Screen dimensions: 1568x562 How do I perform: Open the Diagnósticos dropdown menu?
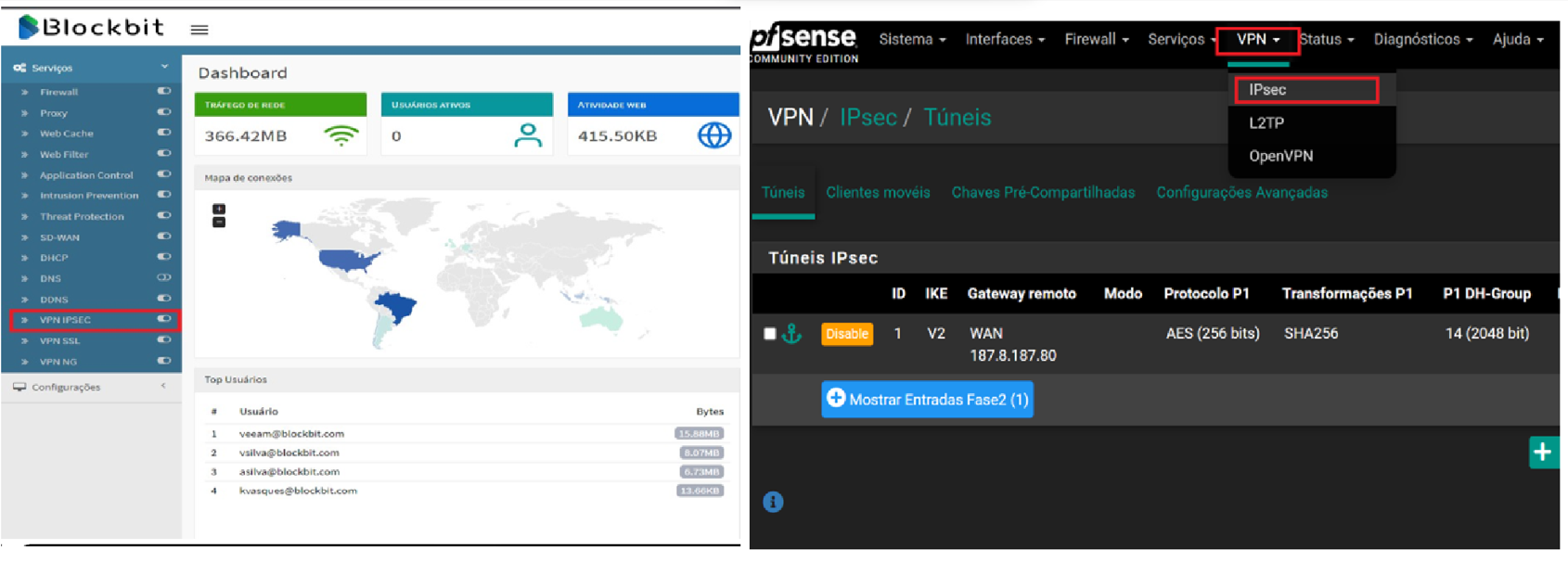point(1423,39)
